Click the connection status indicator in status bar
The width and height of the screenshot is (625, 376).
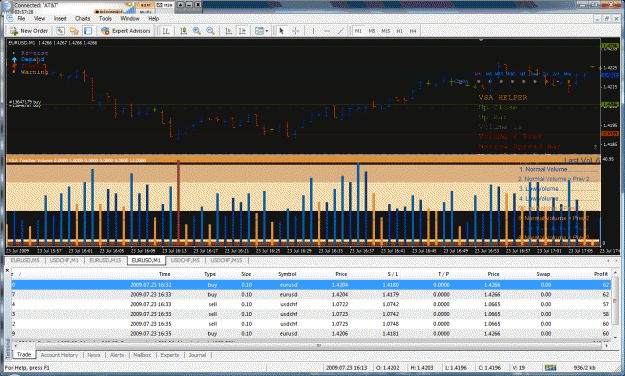pyautogui.click(x=550, y=367)
